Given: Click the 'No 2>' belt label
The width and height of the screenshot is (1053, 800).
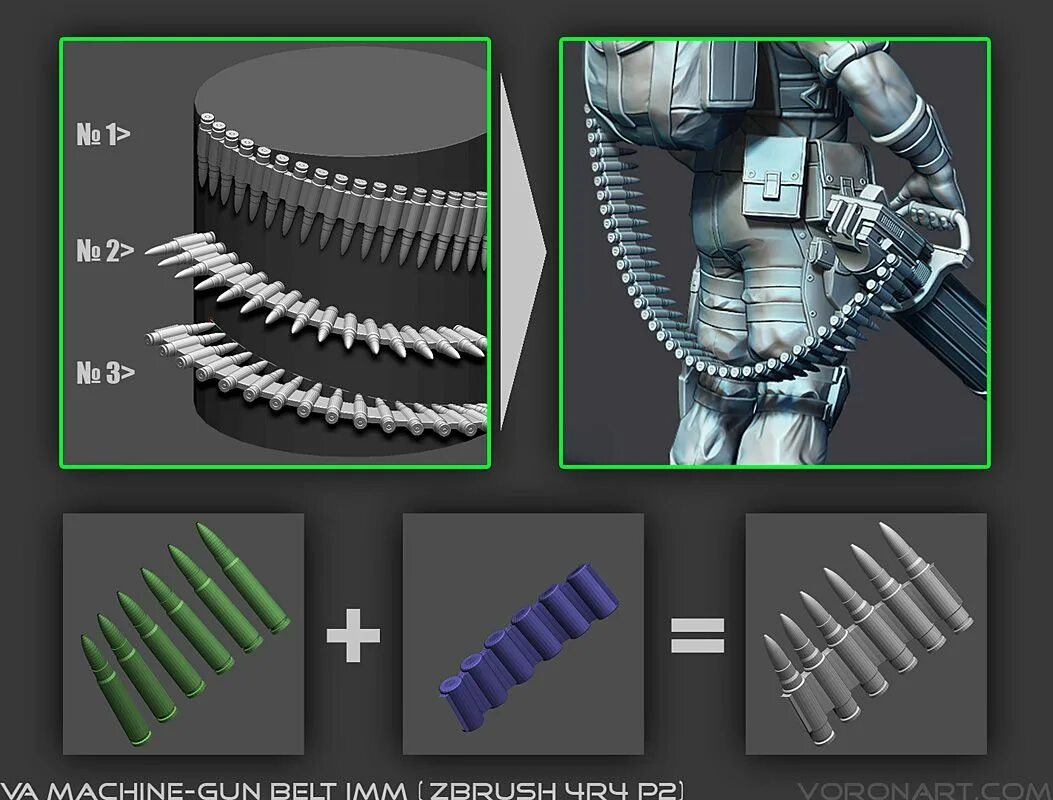Looking at the screenshot, I should click(x=105, y=251).
